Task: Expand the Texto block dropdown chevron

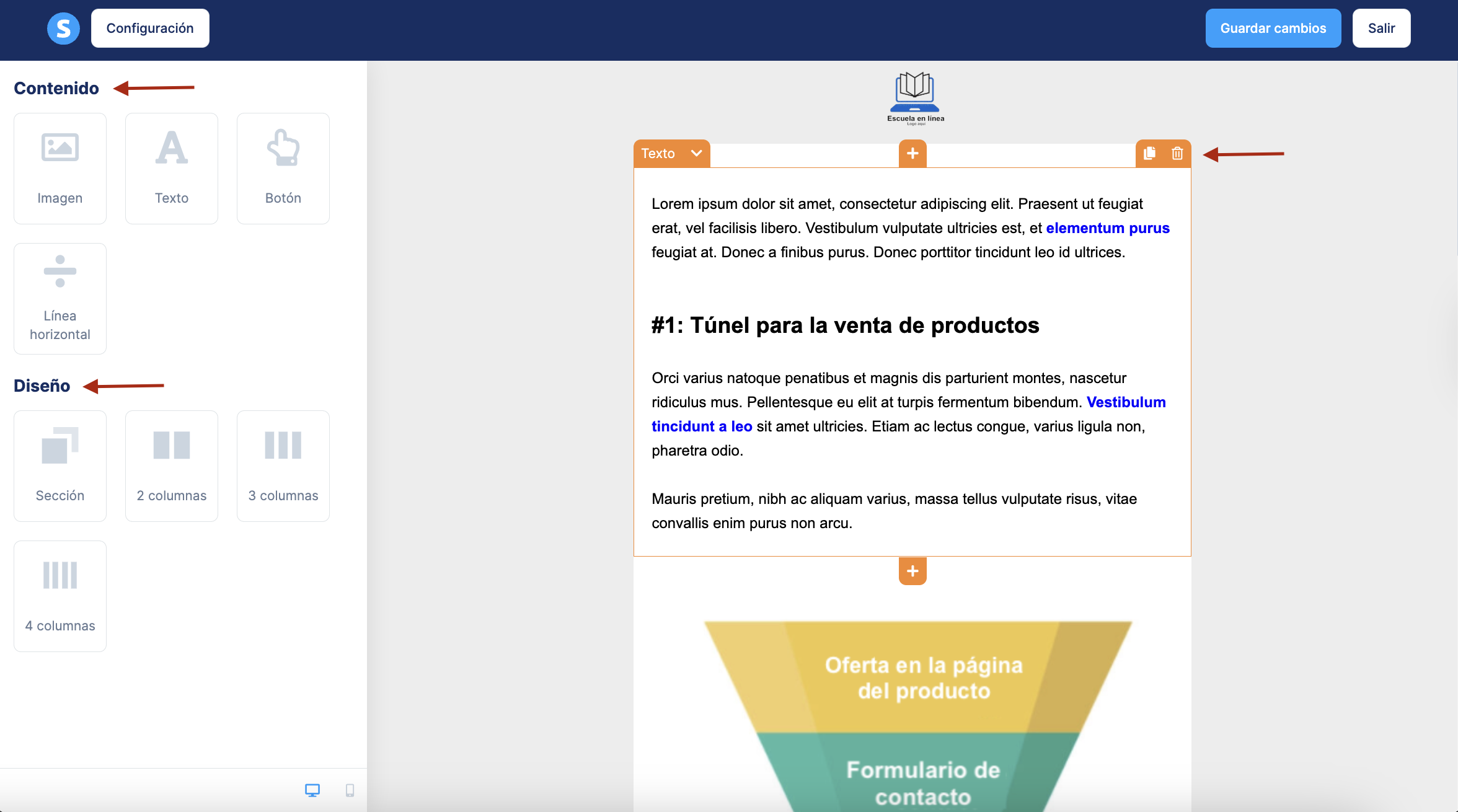Action: 697,153
